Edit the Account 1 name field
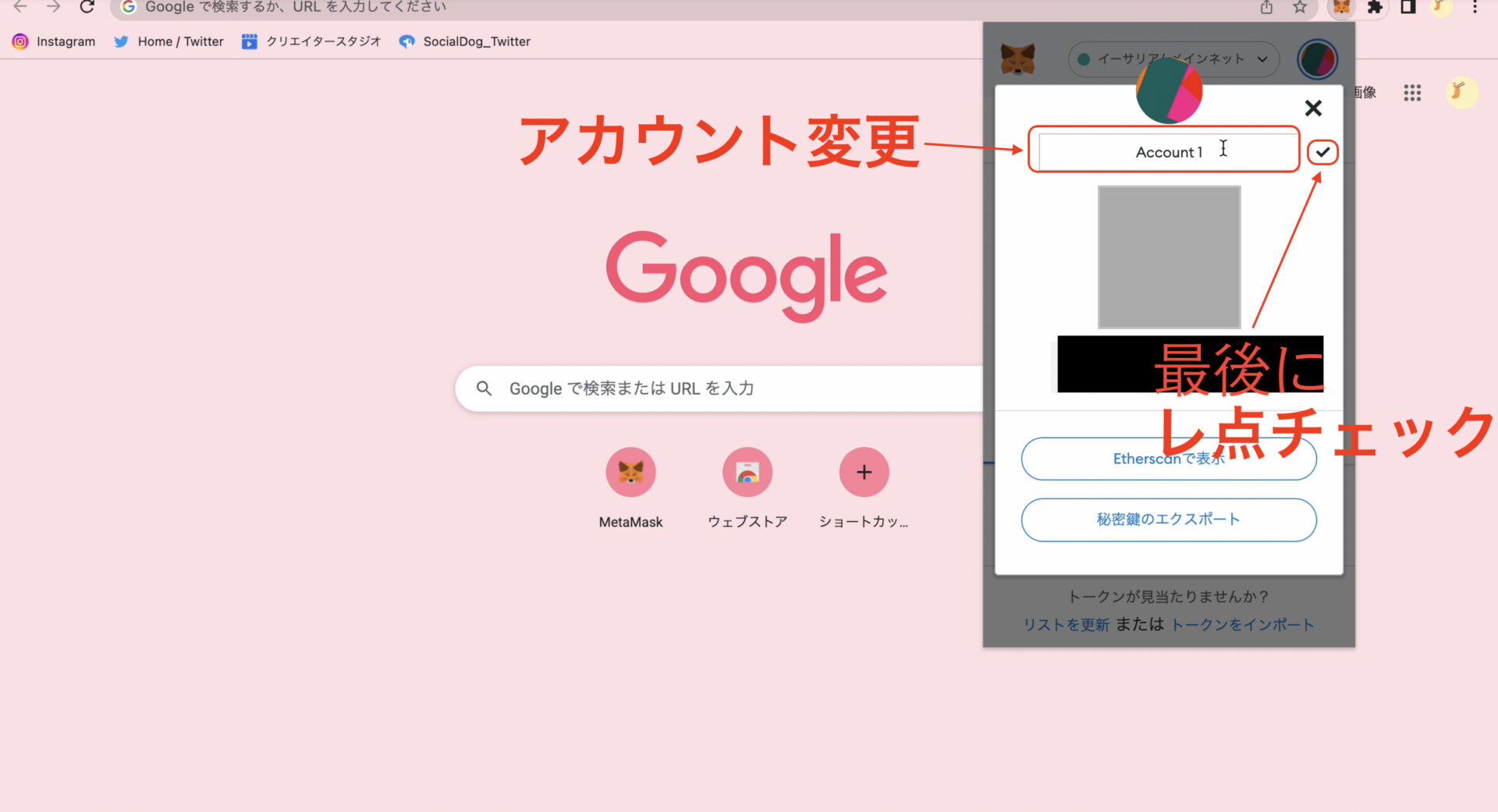Viewport: 1498px width, 812px height. [1169, 151]
